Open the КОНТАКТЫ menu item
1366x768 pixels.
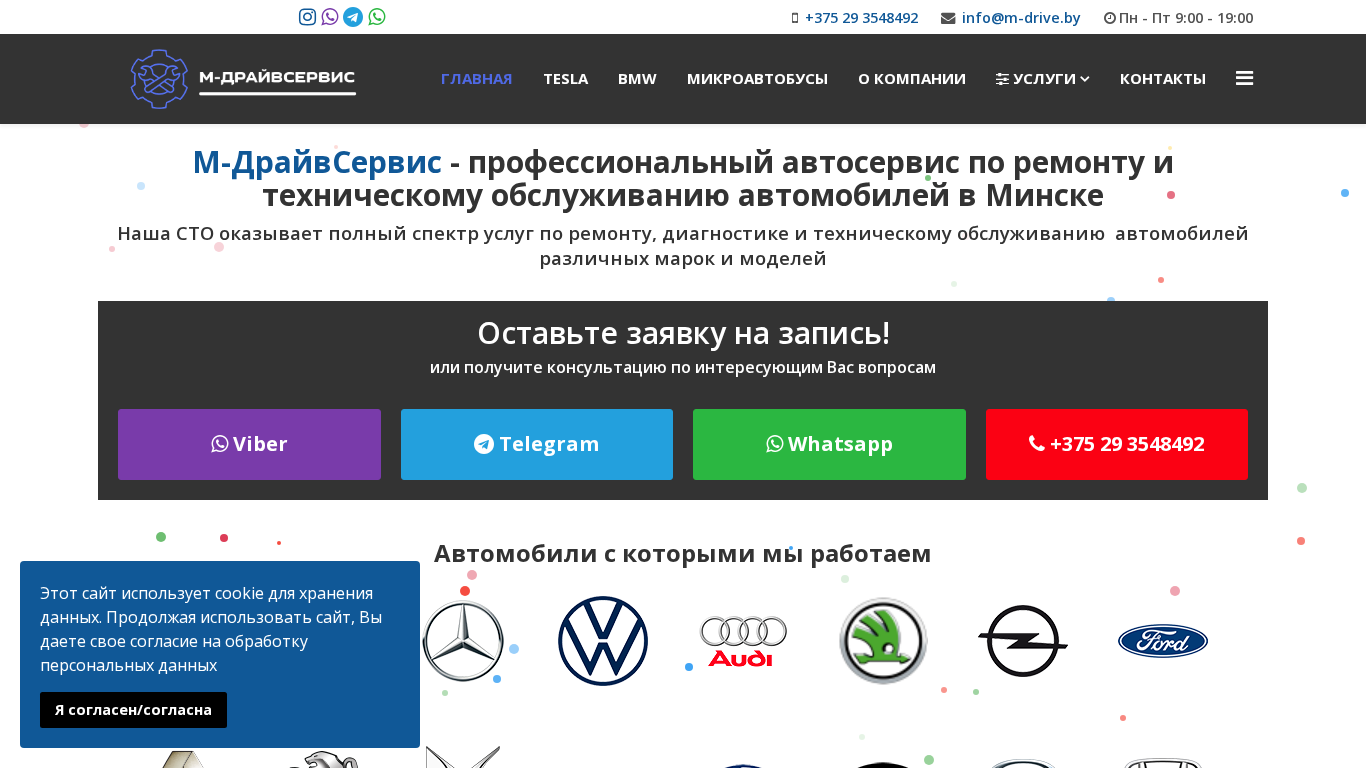[x=1163, y=79]
